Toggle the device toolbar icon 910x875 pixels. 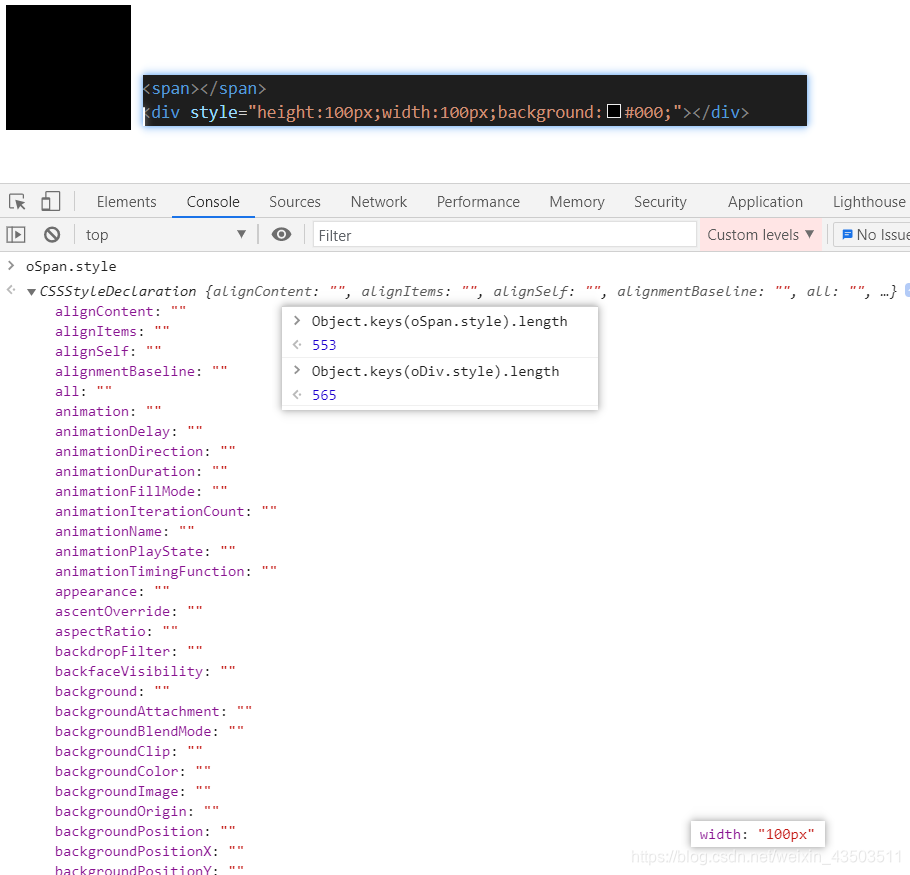[50, 201]
